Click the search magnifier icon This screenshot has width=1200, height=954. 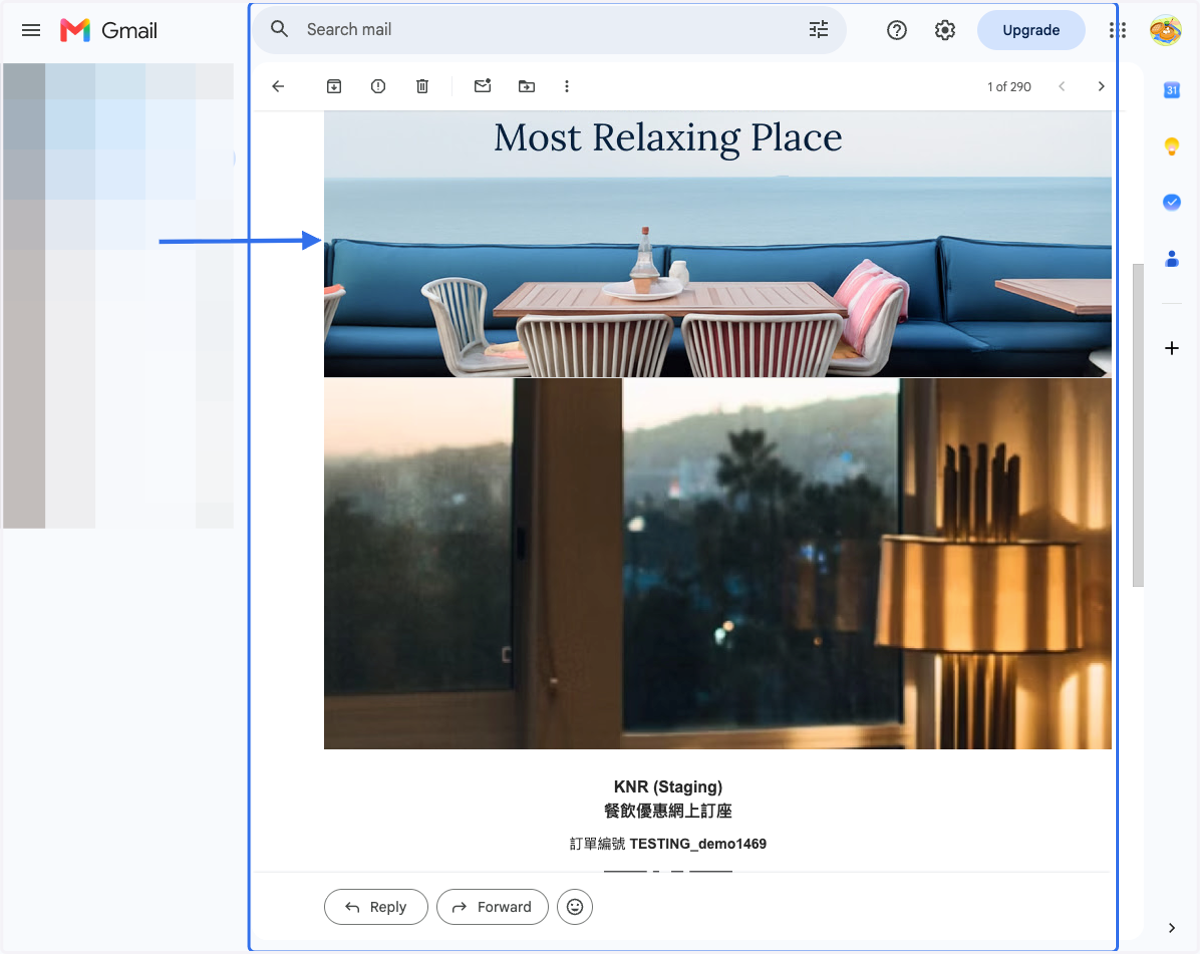tap(280, 29)
